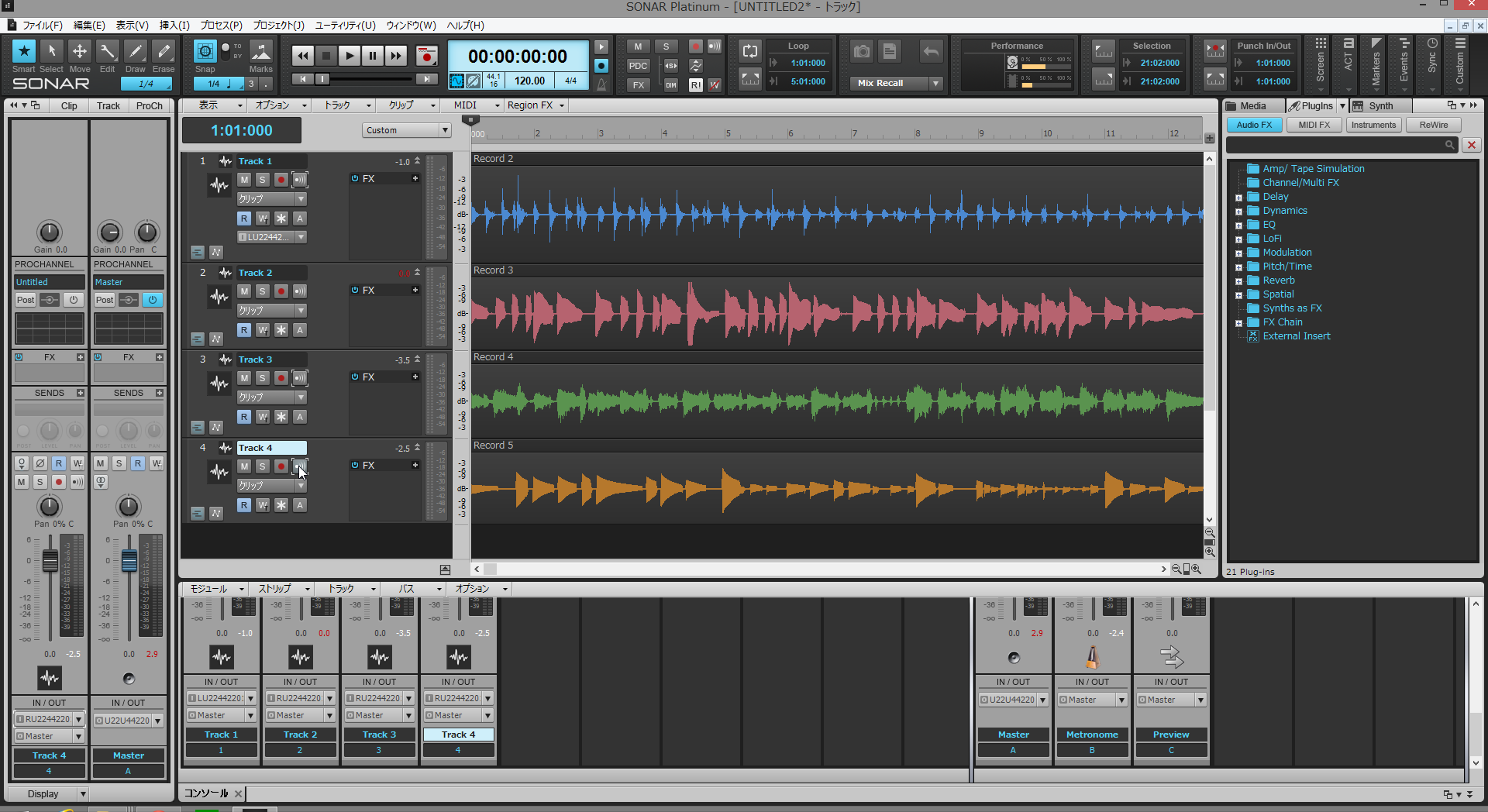Open ProCh tab in inspector

(150, 106)
